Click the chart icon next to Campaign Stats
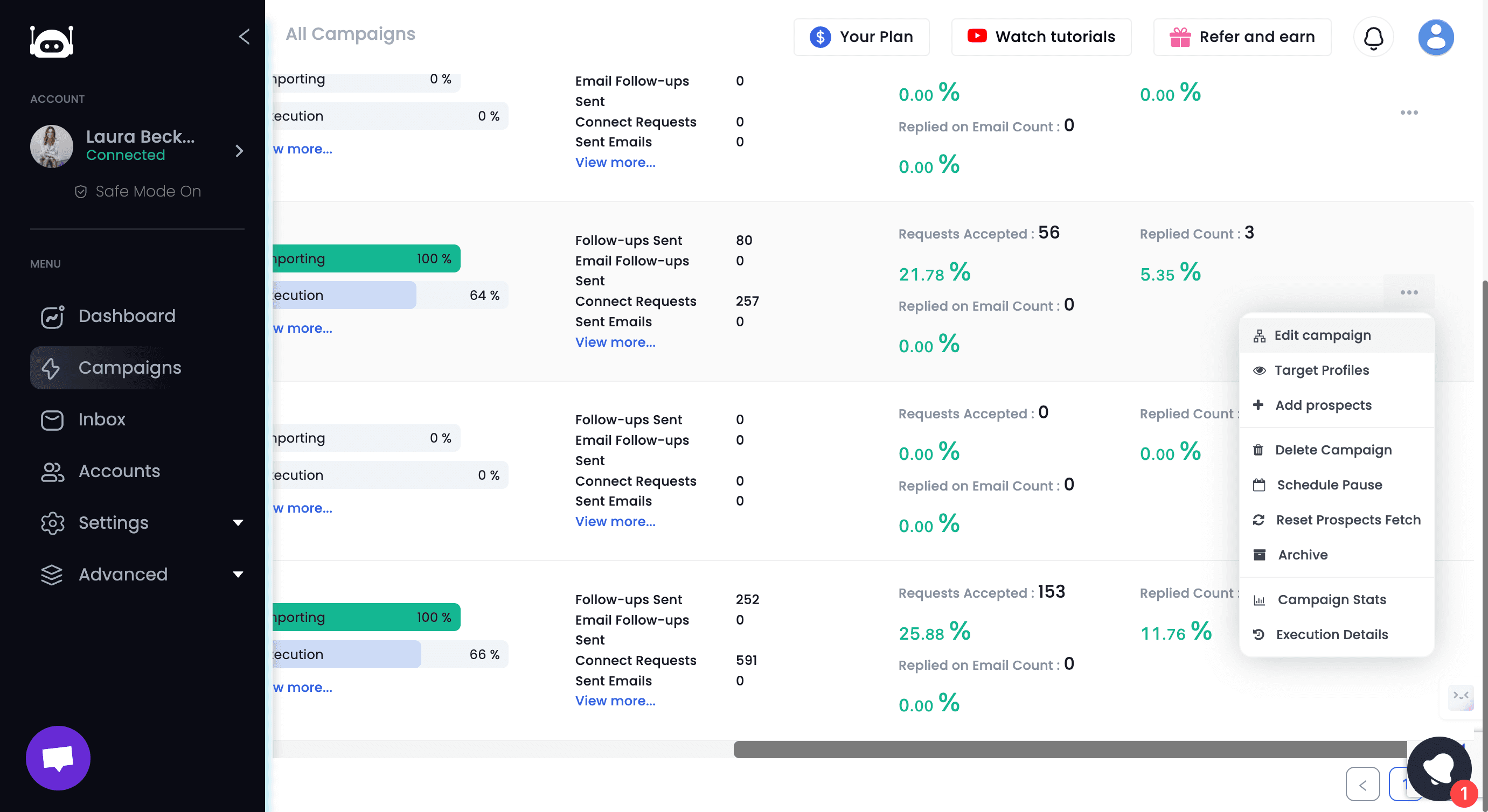The width and height of the screenshot is (1488, 812). pyautogui.click(x=1259, y=600)
